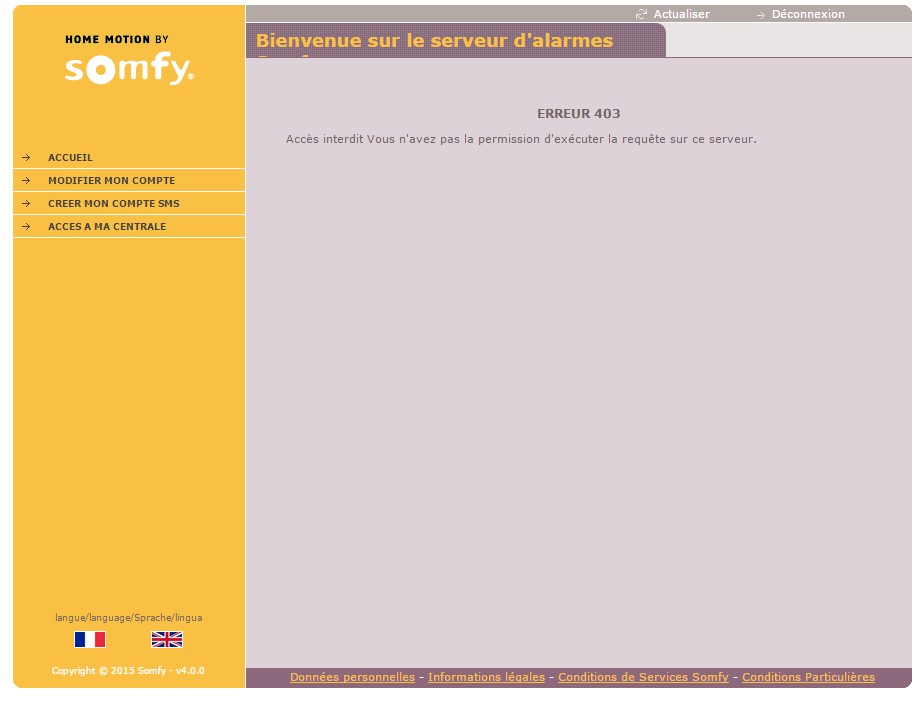Screen dimensions: 924x703
Task: Log out using the Déconnexion text link
Action: [808, 14]
